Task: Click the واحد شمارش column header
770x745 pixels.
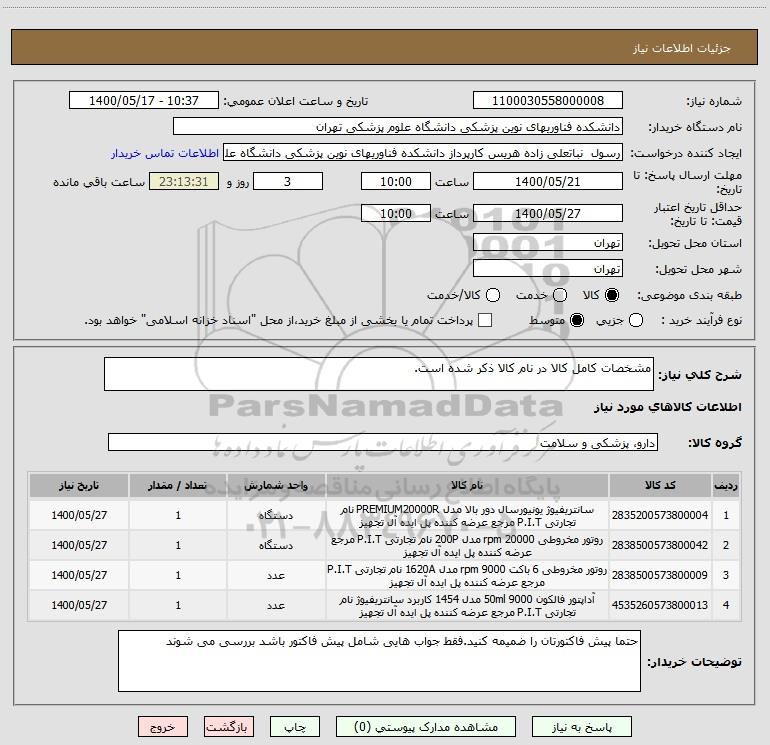Action: pyautogui.click(x=276, y=485)
